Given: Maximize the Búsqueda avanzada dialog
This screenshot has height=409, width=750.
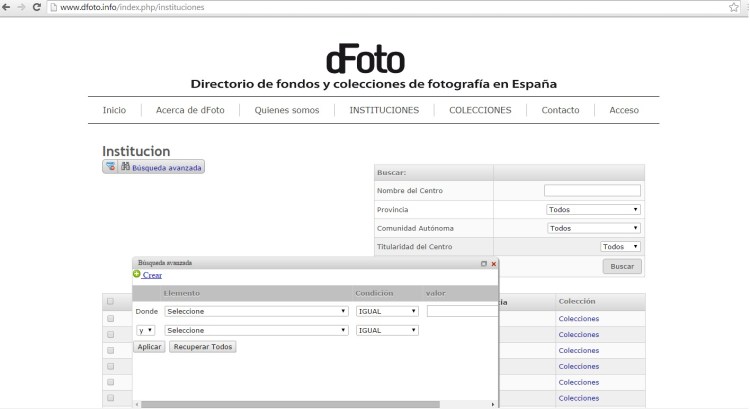Looking at the screenshot, I should (x=484, y=264).
